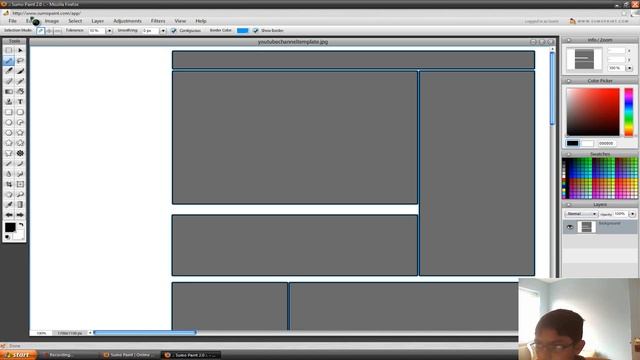Open the Smoothing dropdown arrow

coord(163,31)
